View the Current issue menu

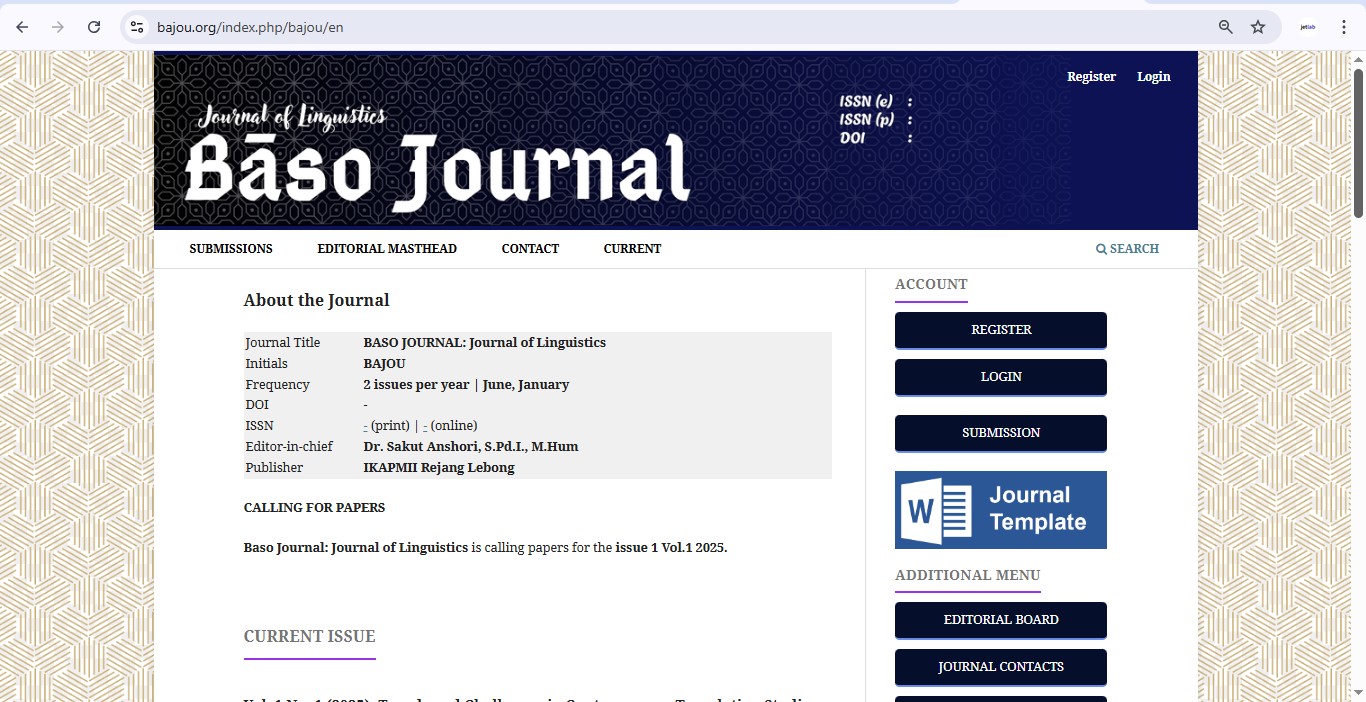pyautogui.click(x=632, y=249)
